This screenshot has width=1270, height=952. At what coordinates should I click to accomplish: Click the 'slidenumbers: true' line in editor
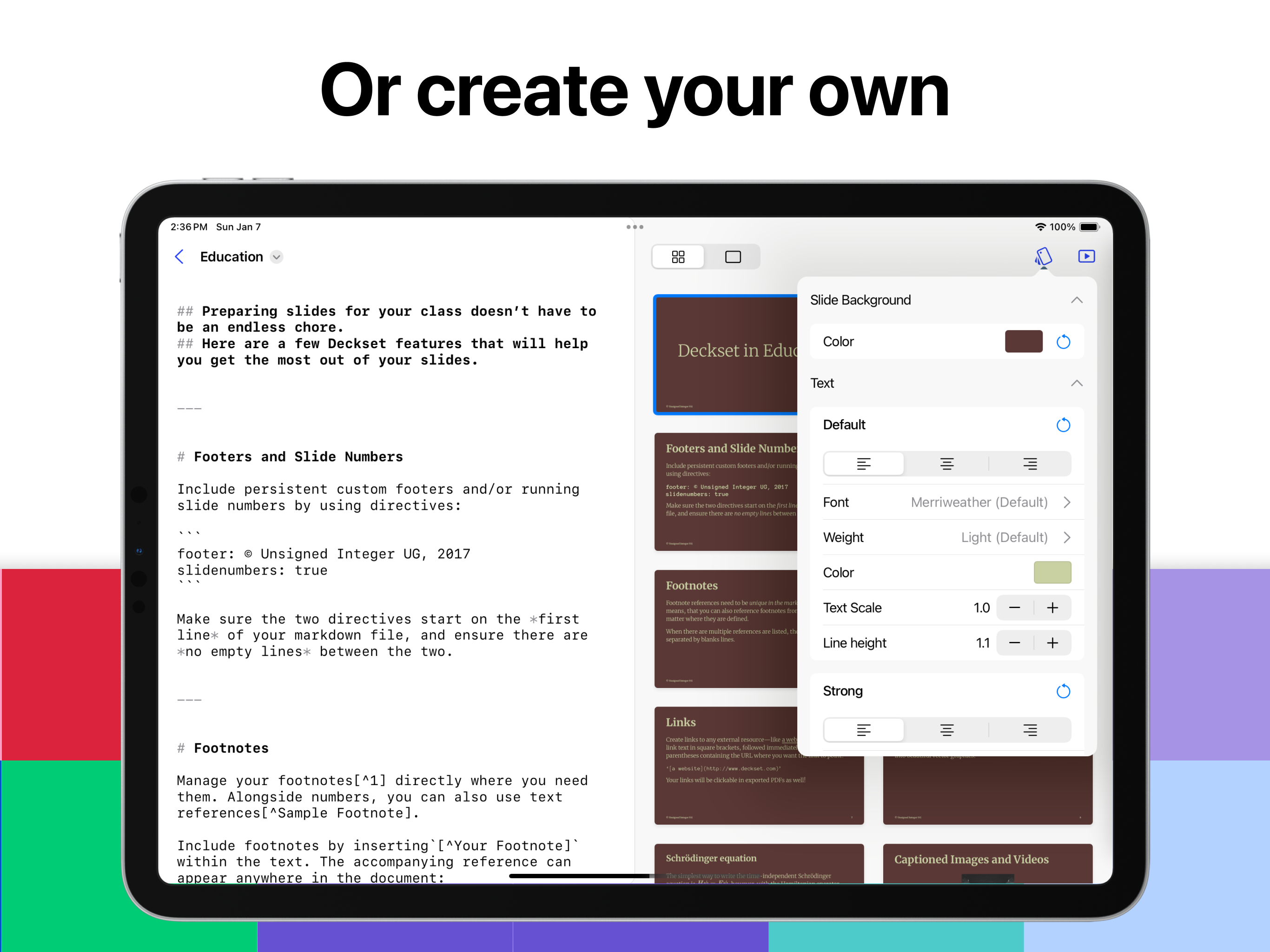coord(252,570)
